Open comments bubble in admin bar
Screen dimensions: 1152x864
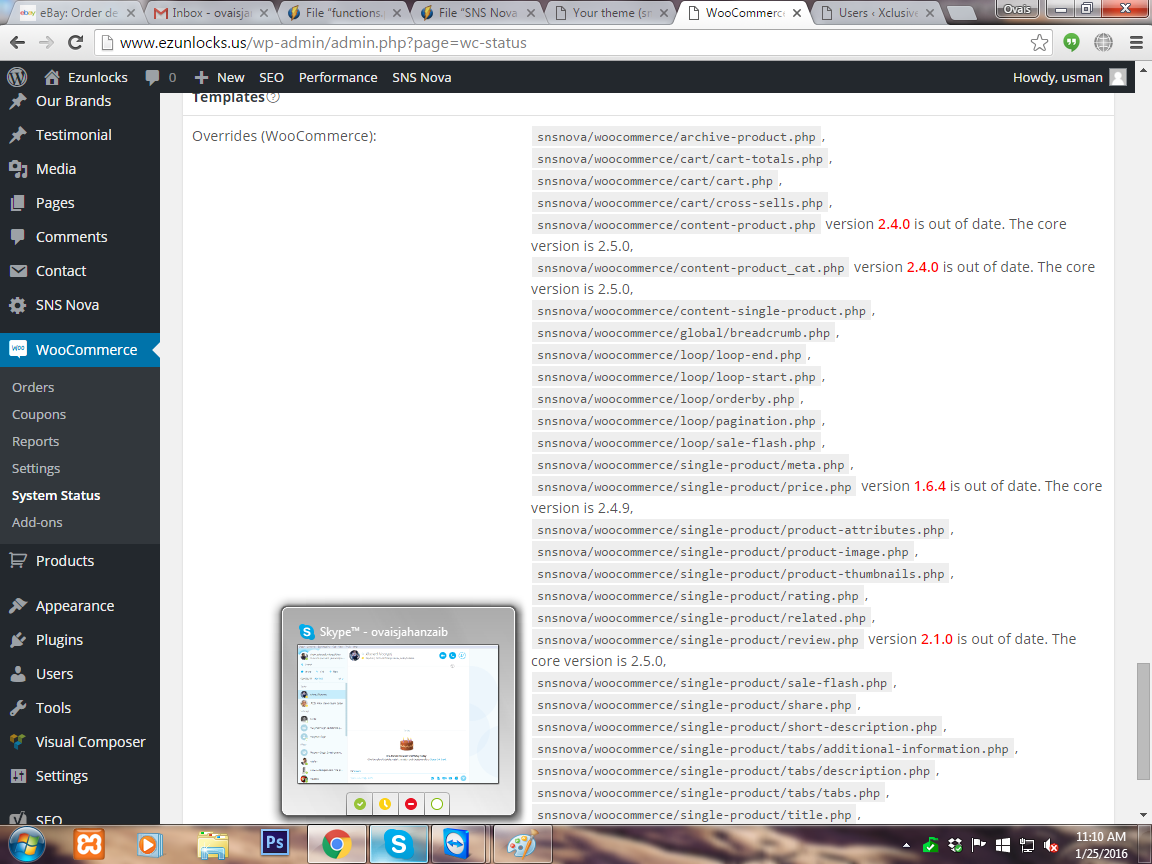coord(160,77)
